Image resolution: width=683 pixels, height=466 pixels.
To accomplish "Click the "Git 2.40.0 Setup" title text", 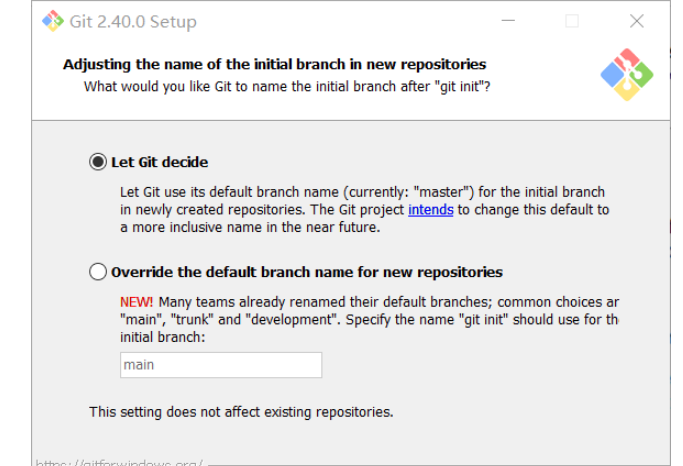I will point(133,22).
